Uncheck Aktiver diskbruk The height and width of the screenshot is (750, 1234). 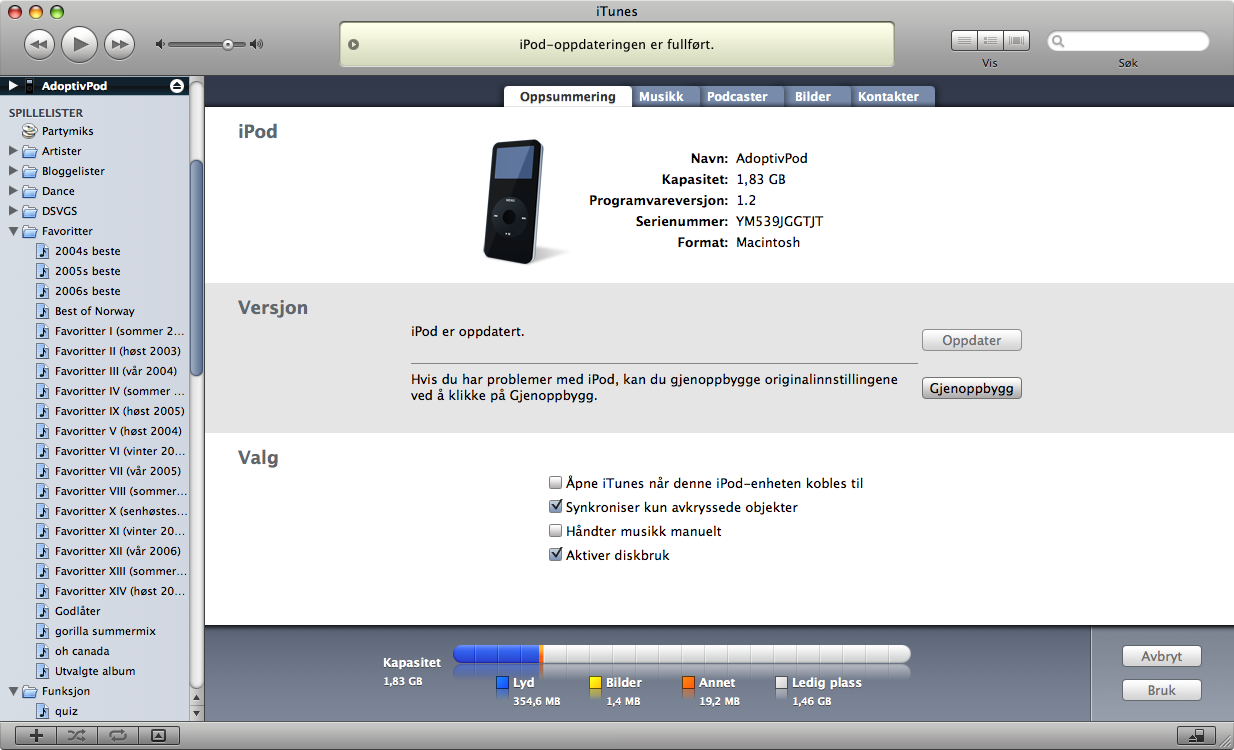[x=556, y=554]
